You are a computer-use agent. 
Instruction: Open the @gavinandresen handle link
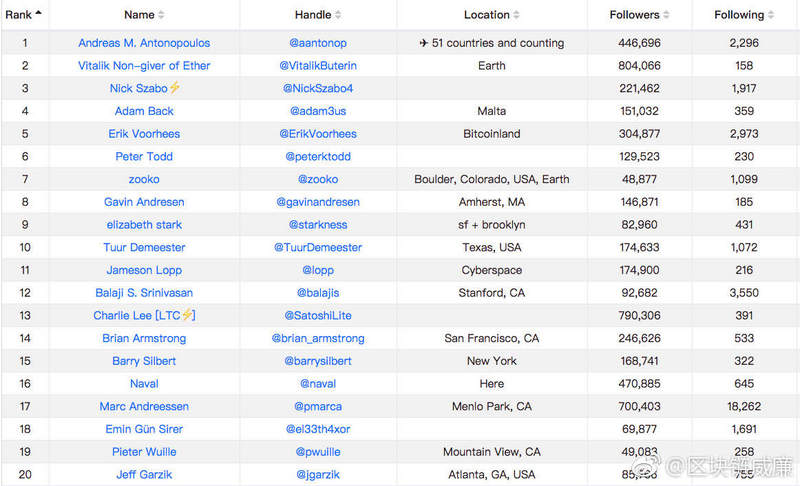click(x=318, y=202)
